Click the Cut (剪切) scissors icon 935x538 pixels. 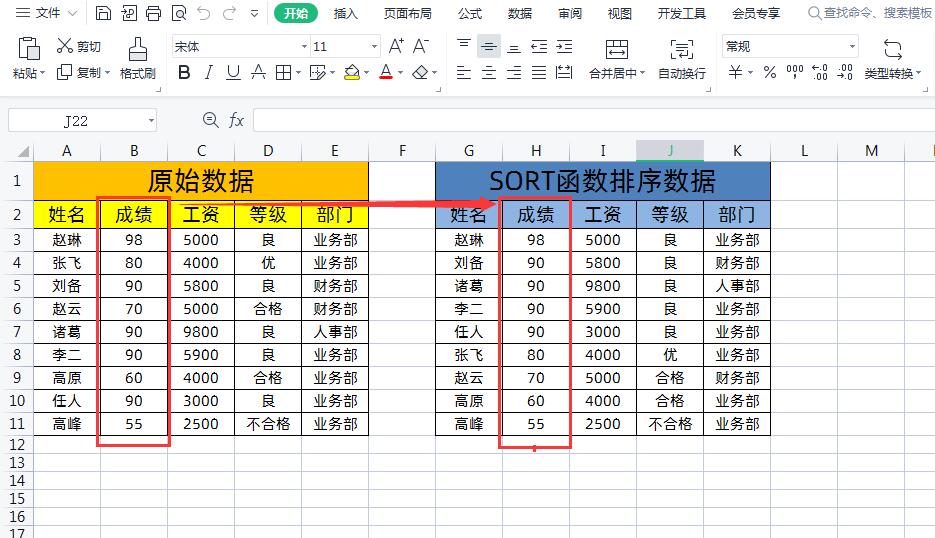pyautogui.click(x=66, y=46)
